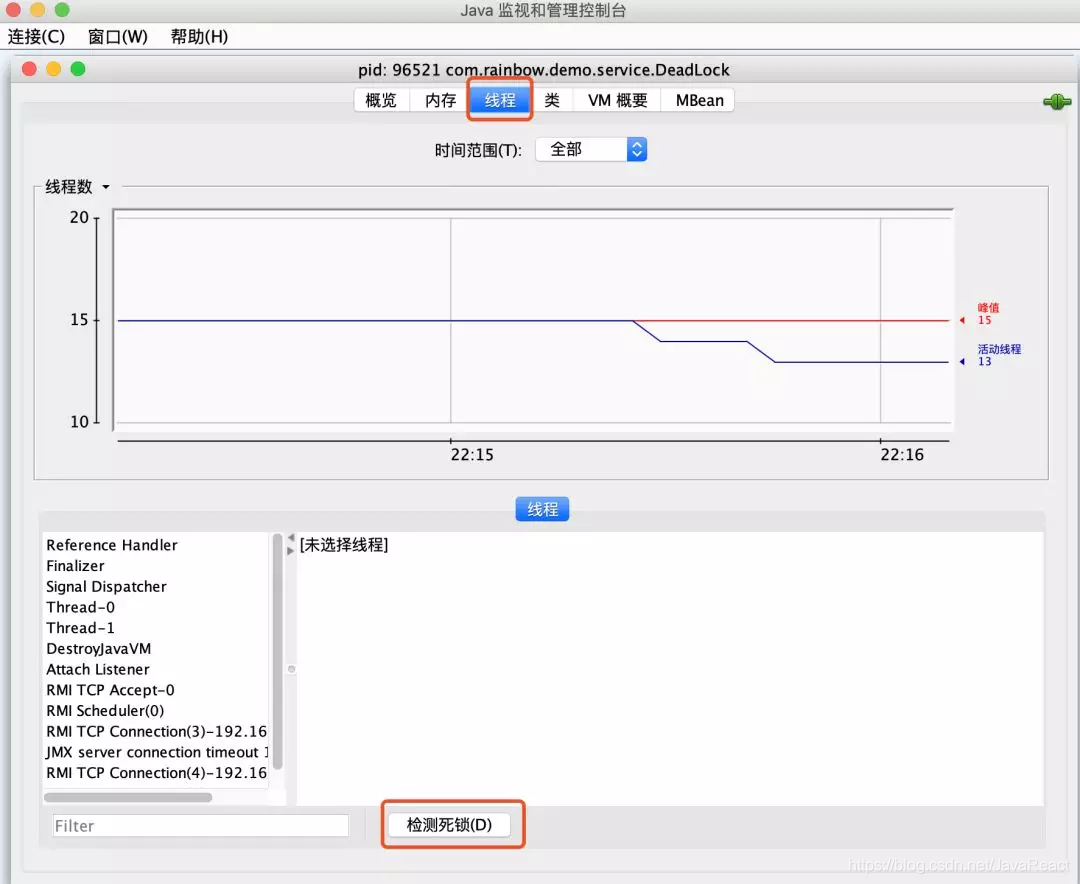
Task: Expand the 线程数 chart options arrow
Action: 106,187
